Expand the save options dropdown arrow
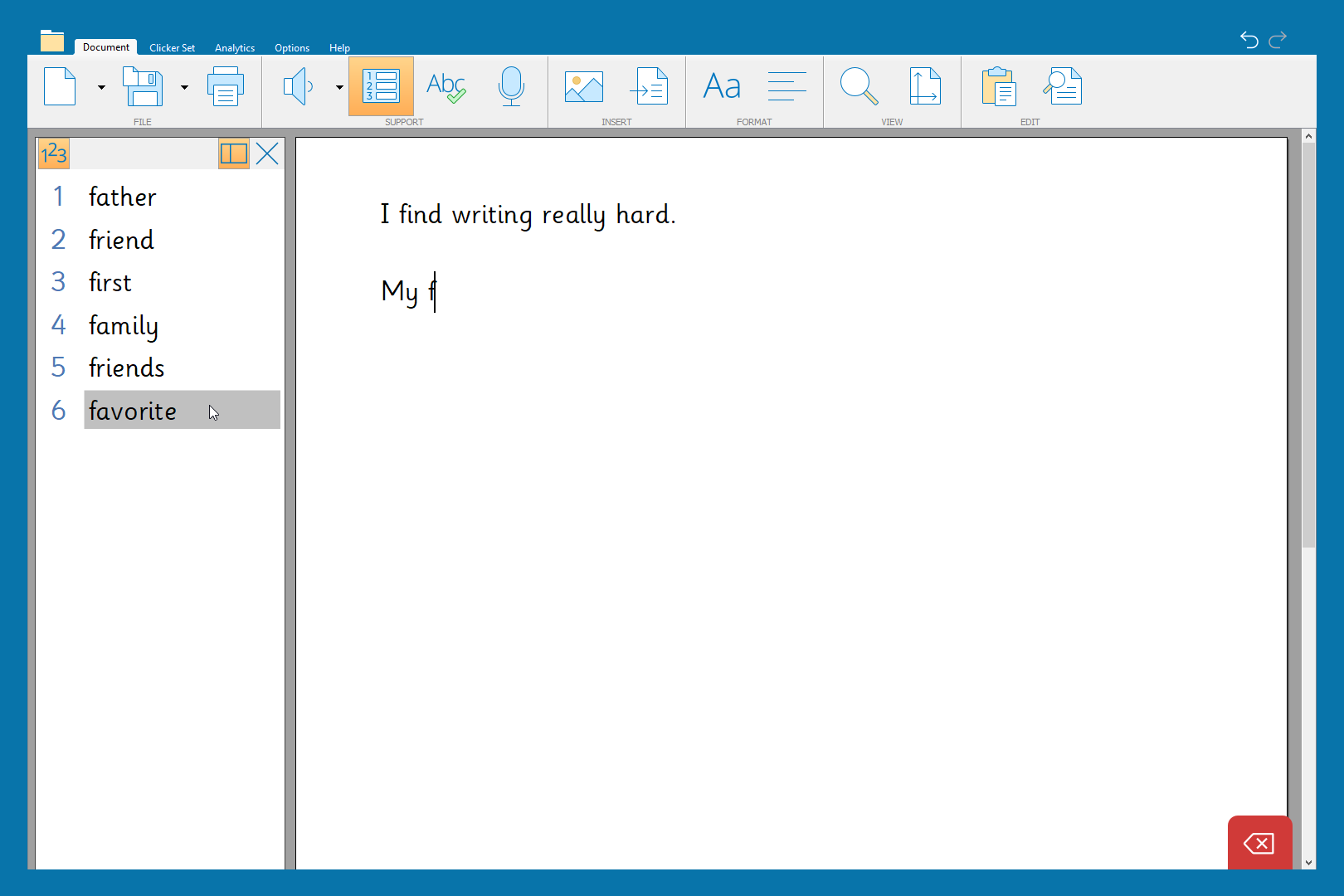1344x896 pixels. 184,87
